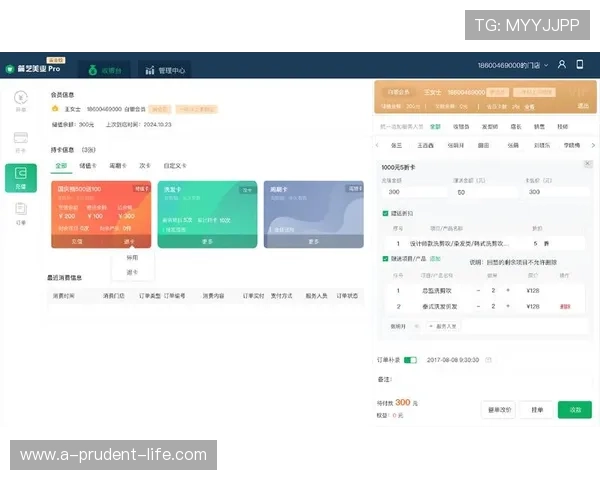This screenshot has height=480, width=600.
Task: Open the calendar icon beside 2017-08-08
Action: tap(488, 360)
